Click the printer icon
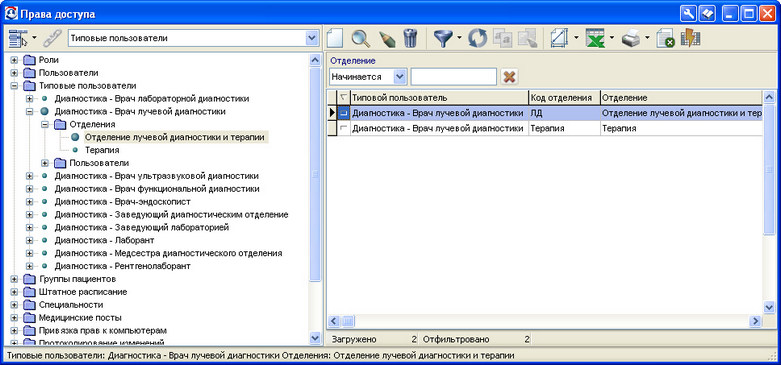781x365 pixels. (631, 38)
